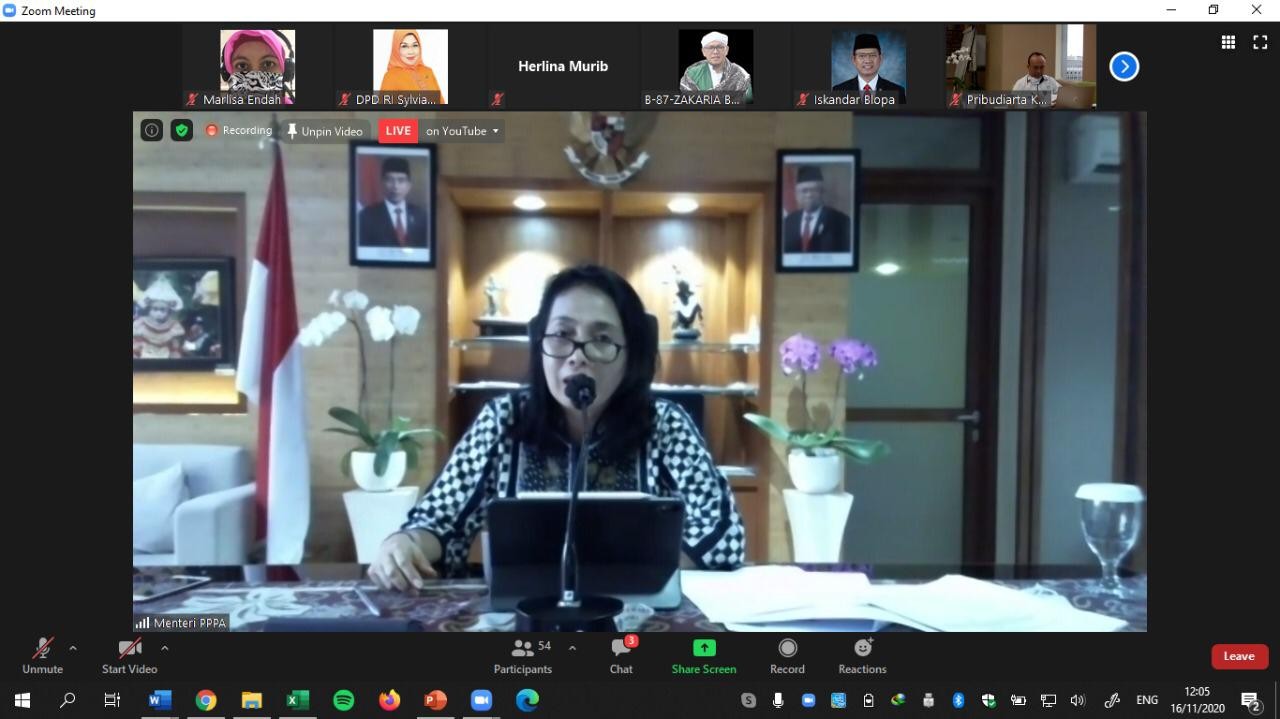
Task: Select Pribudiarta's video thumbnail
Action: [x=1021, y=66]
